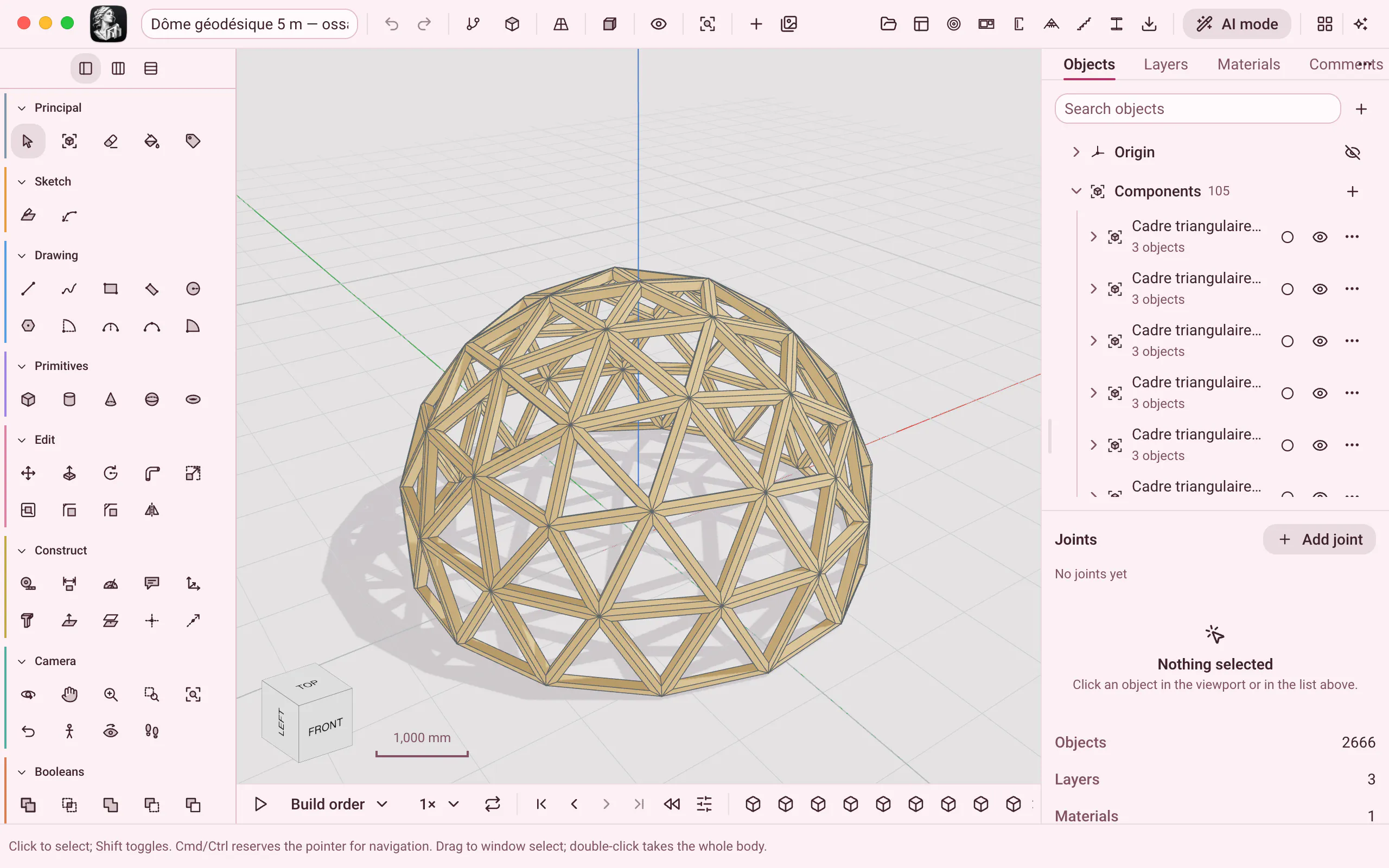This screenshot has width=1389, height=868.
Task: Open the Build order dropdown
Action: (339, 805)
